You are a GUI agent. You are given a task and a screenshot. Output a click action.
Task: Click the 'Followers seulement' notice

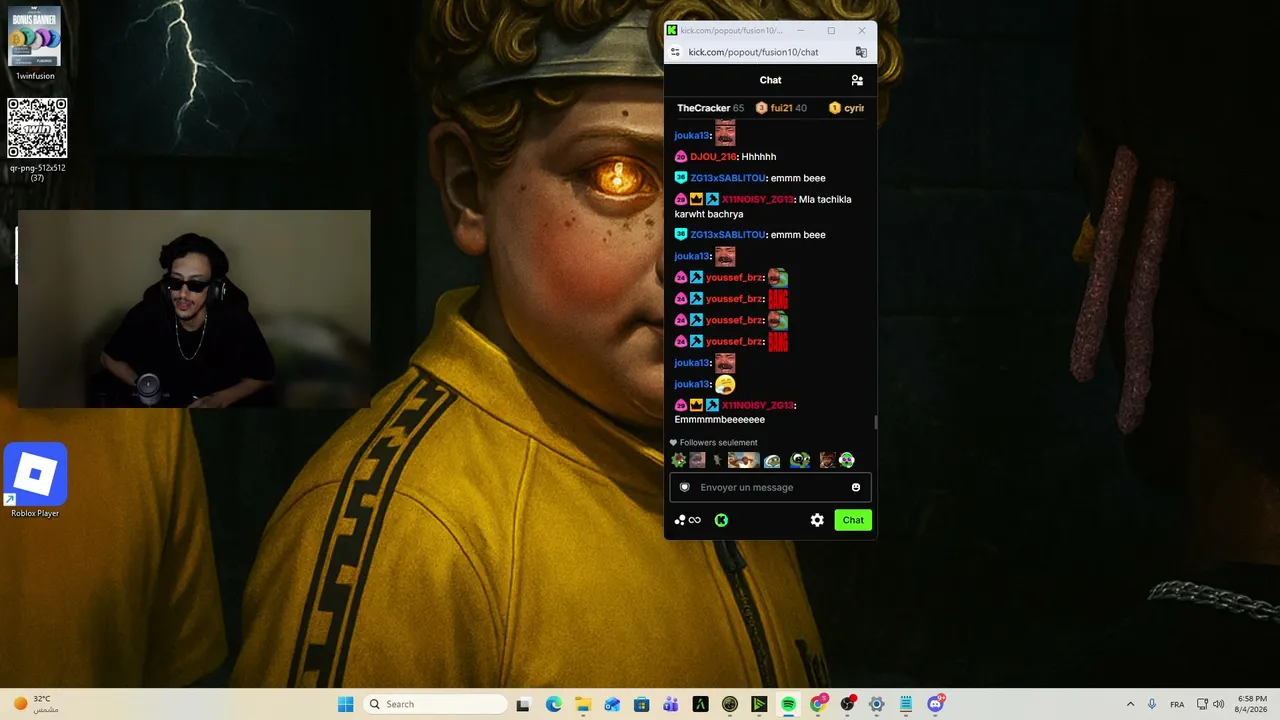point(714,443)
